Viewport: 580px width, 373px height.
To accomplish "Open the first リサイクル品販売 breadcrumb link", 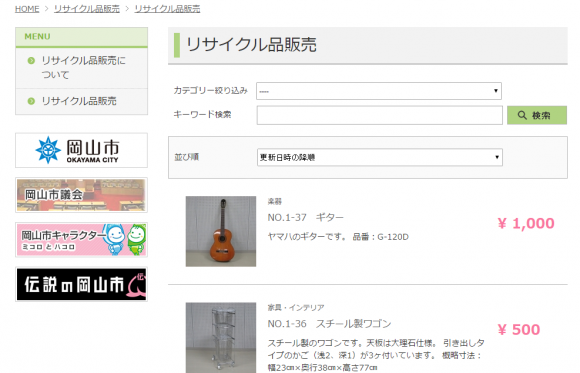I will 87,9.
